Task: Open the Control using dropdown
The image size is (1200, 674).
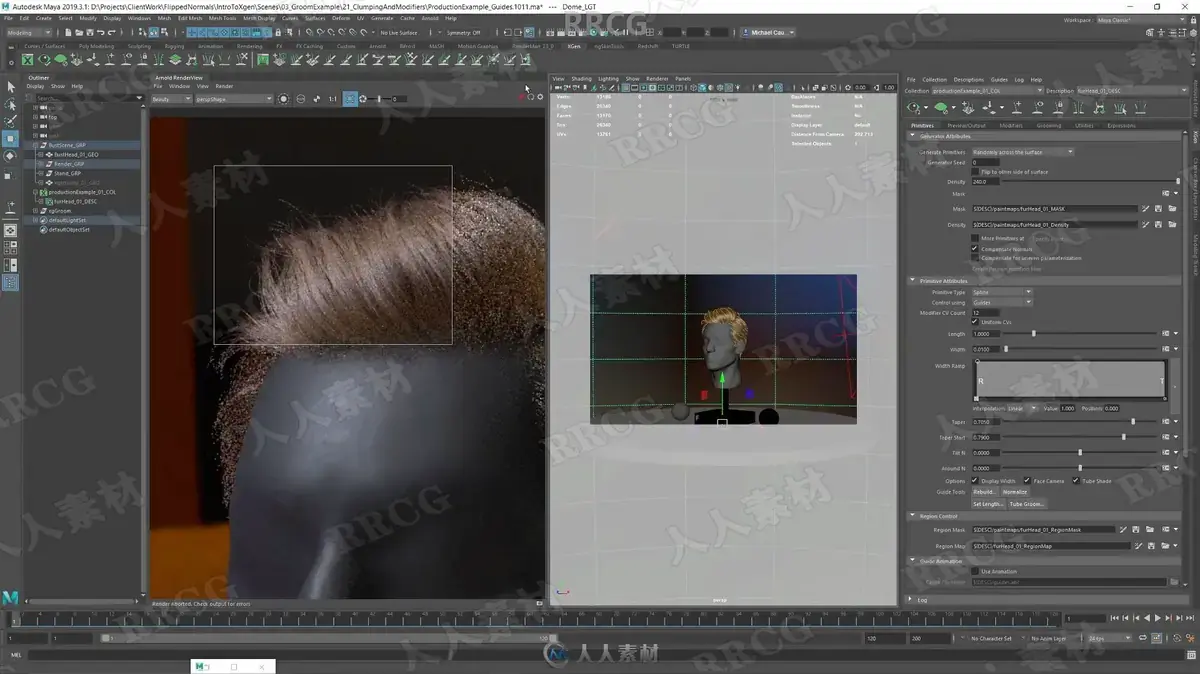Action: click(1001, 302)
